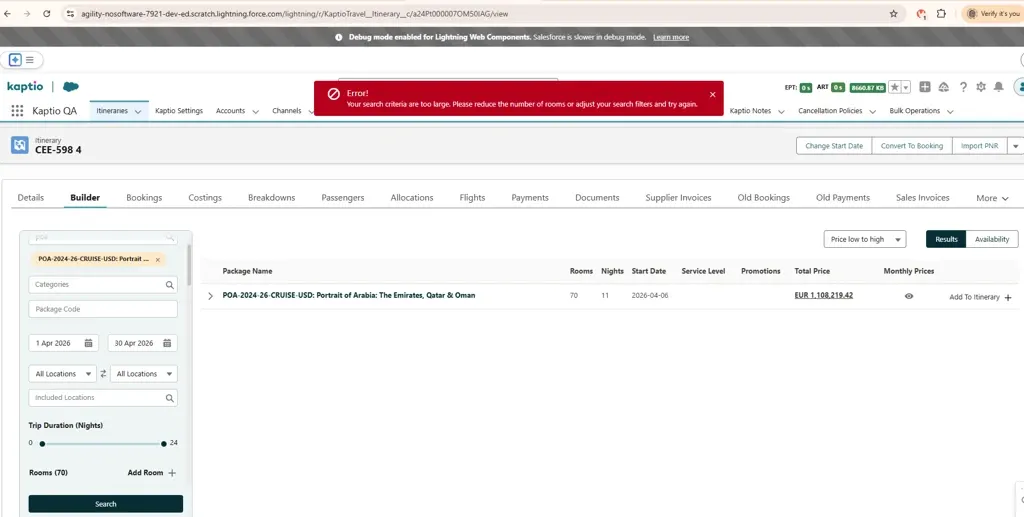Open the Setup gear icon

(x=981, y=87)
